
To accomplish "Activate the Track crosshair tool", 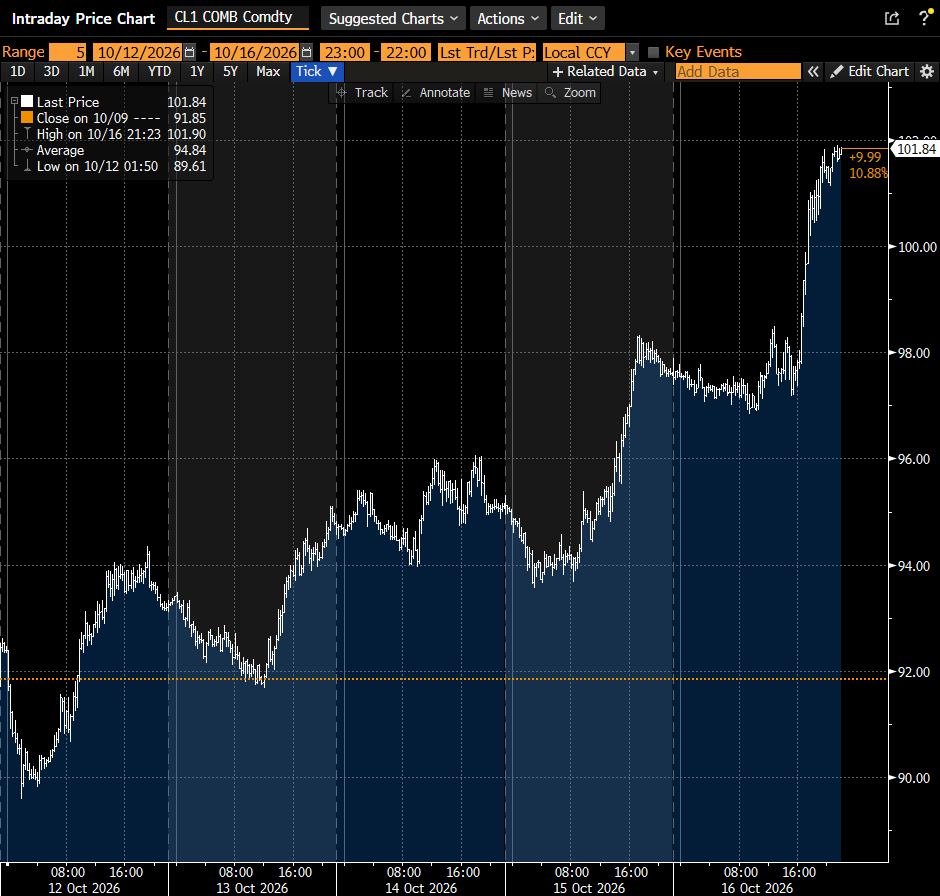I will click(362, 93).
